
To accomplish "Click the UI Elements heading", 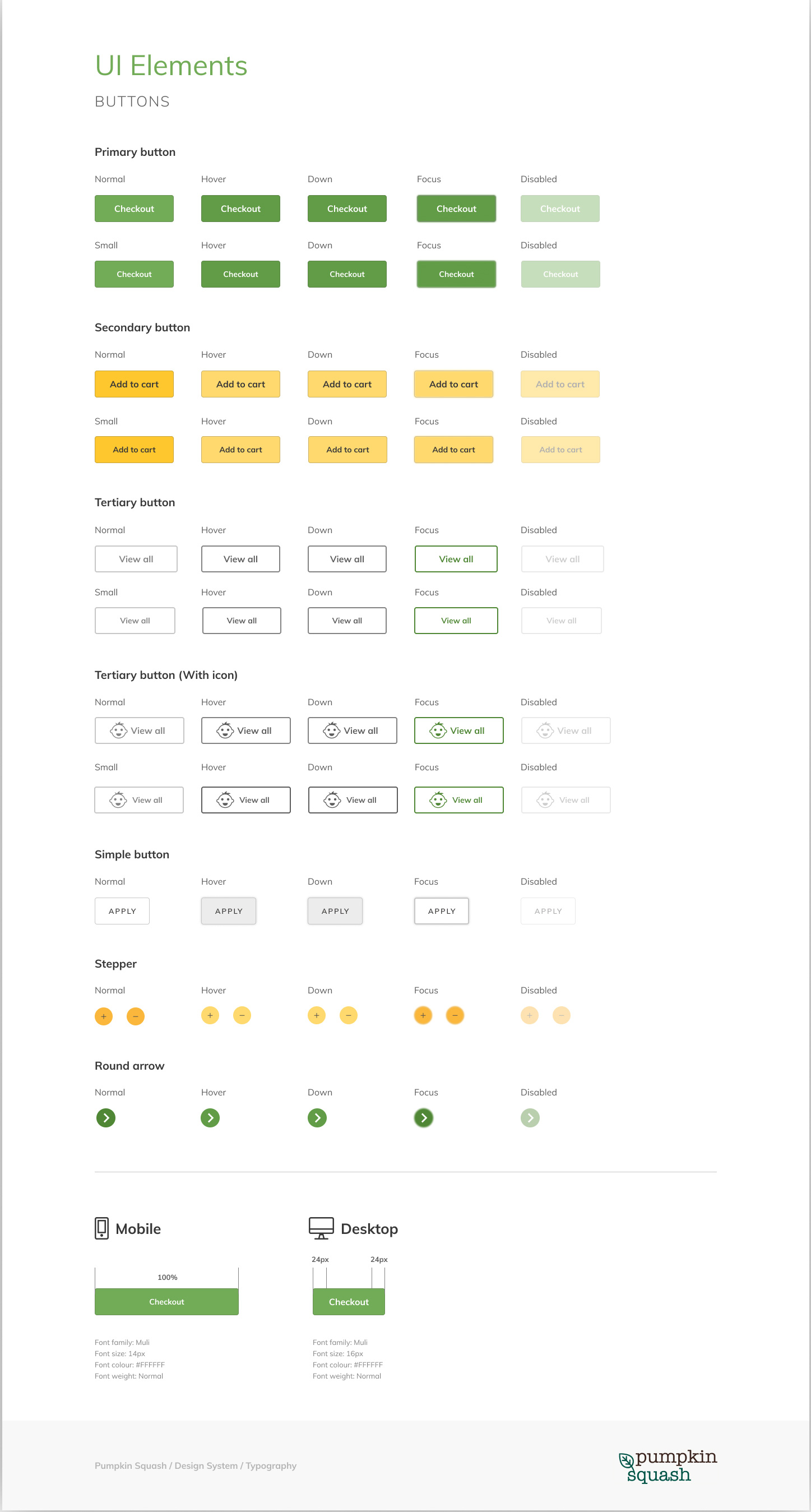I will coord(171,65).
